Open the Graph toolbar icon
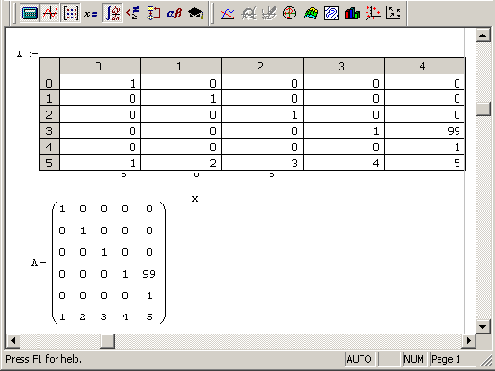The height and width of the screenshot is (371, 495). [x=50, y=13]
